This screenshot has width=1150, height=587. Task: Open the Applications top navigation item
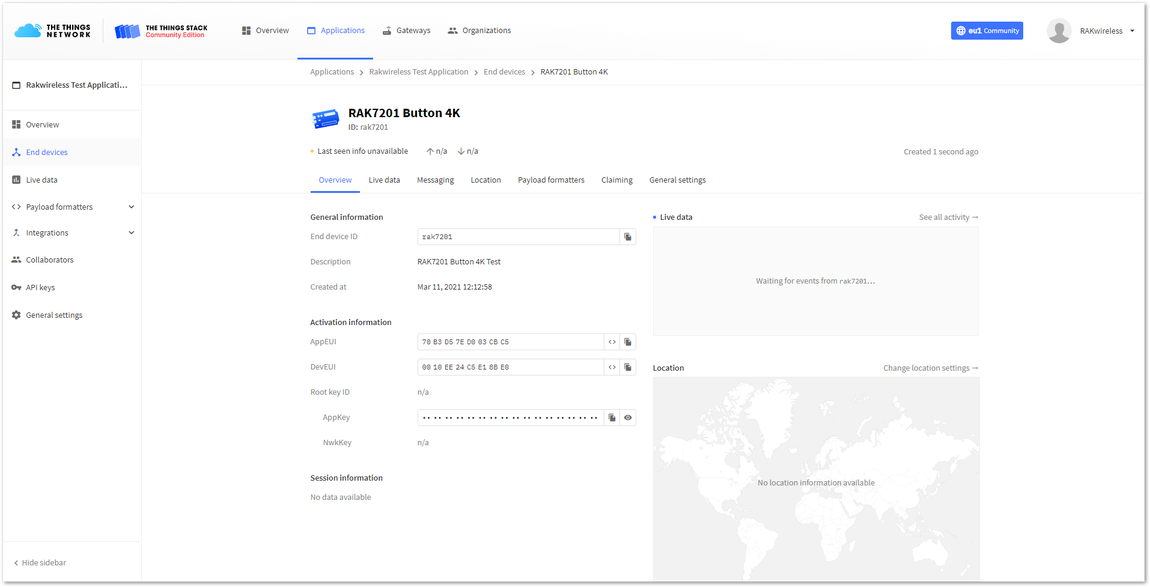[335, 31]
